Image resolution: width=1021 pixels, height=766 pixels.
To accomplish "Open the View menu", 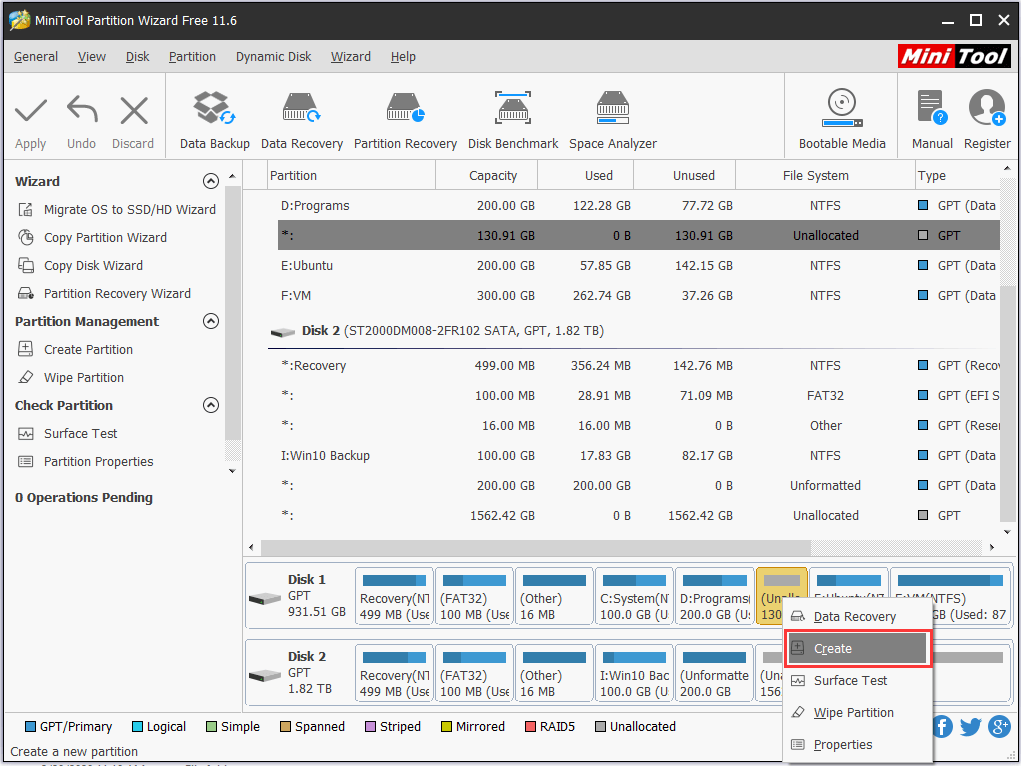I will 92,57.
